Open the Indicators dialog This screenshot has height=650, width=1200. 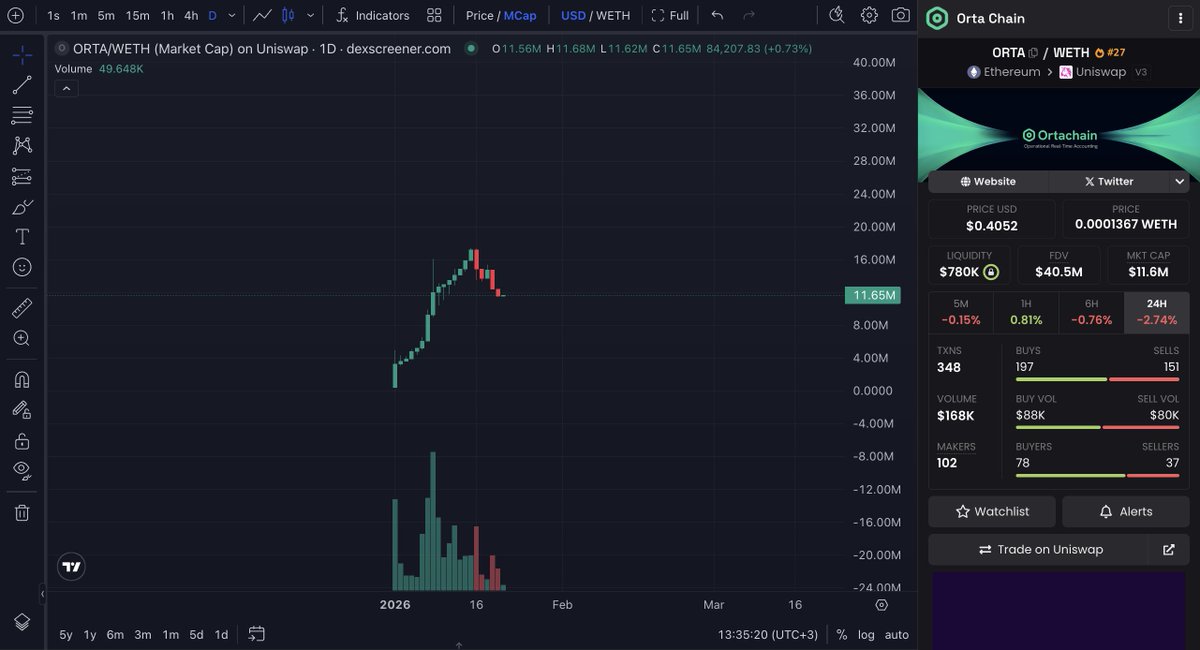372,15
